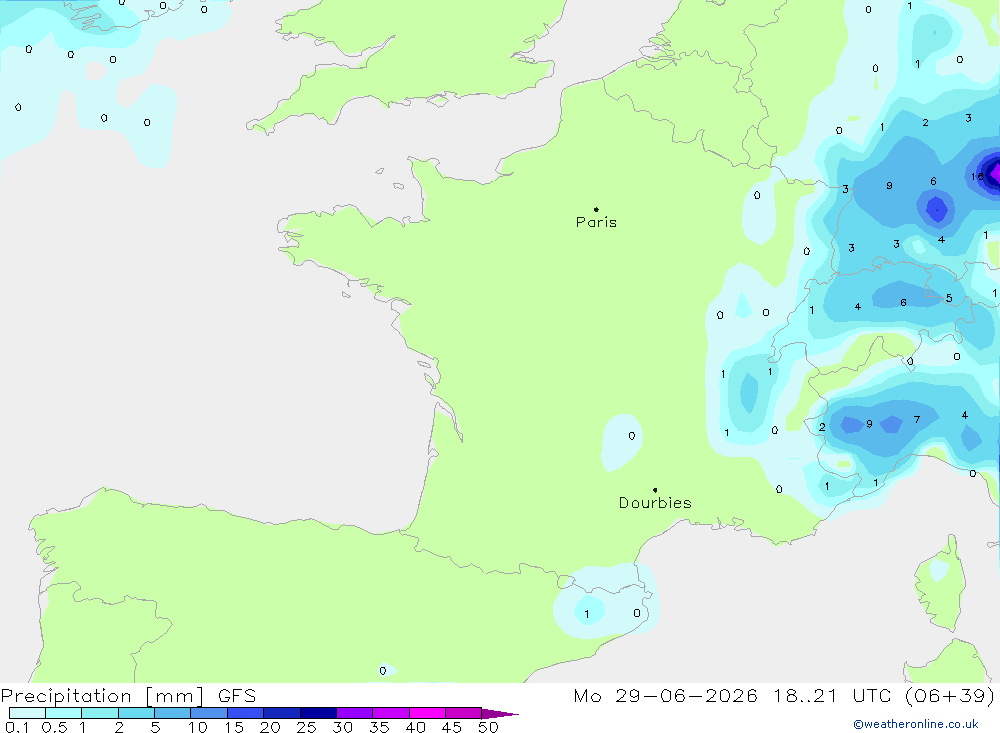1000x733 pixels.
Task: Pick the 15–20 mm legend swatch
Action: [246, 713]
